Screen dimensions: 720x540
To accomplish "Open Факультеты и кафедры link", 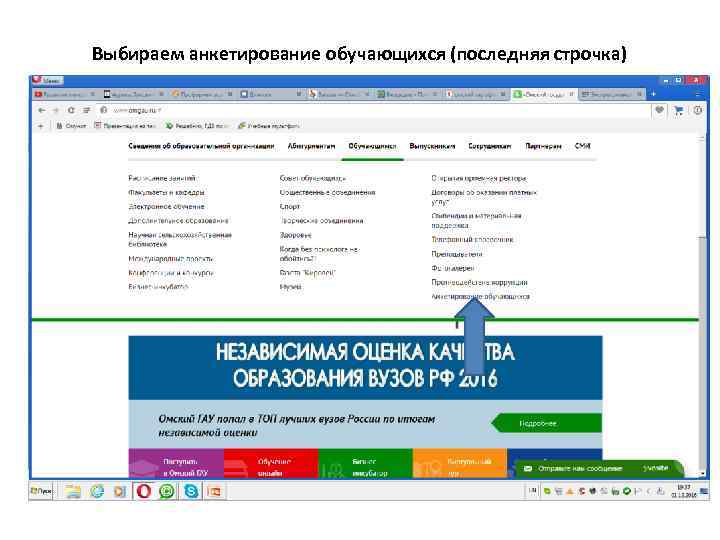I will [166, 192].
